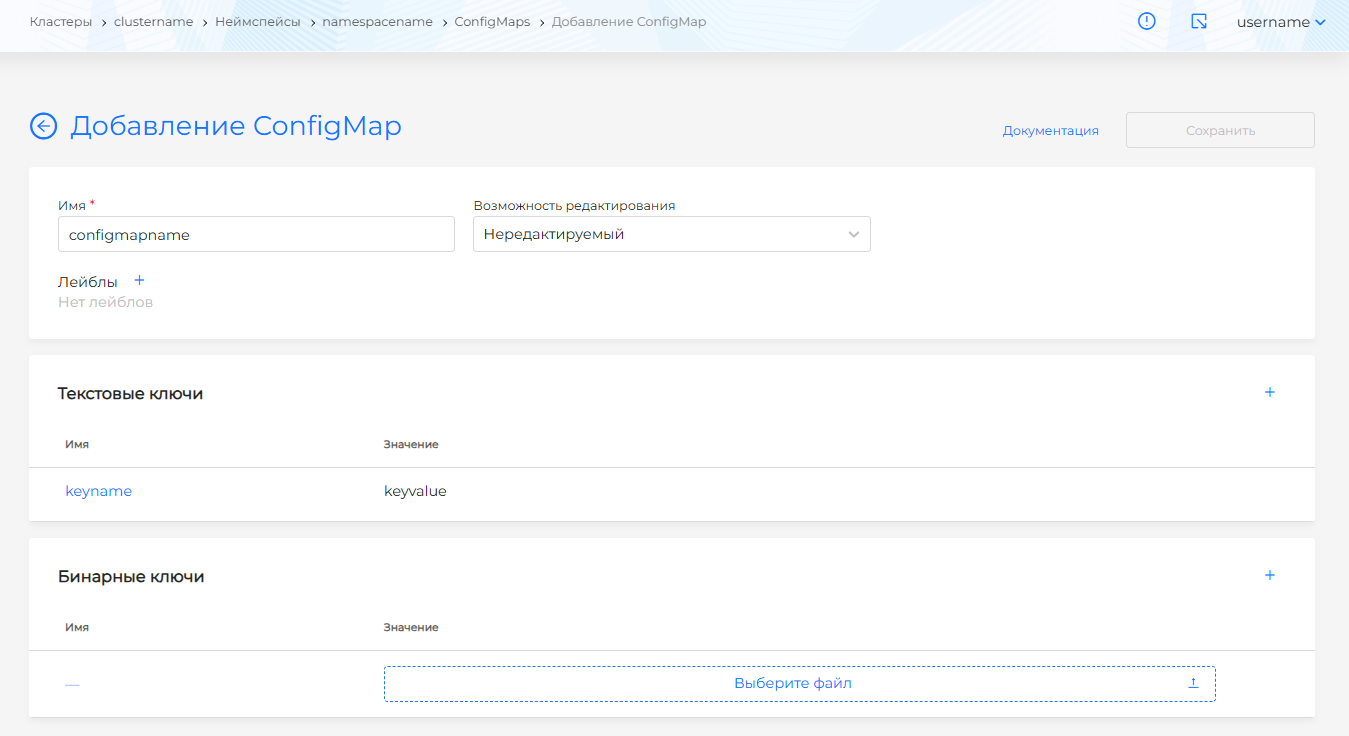Click the Выберите файл upload area
This screenshot has width=1349, height=736.
coord(792,683)
